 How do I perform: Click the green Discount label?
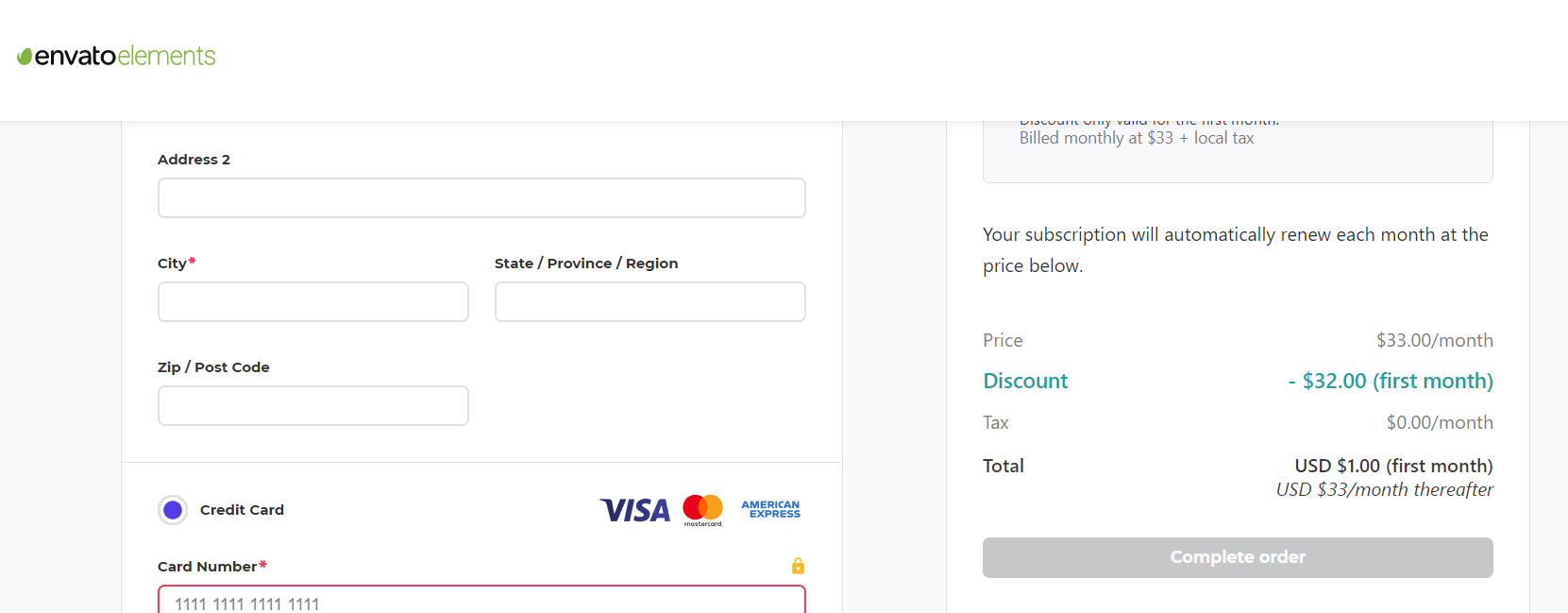click(x=1025, y=381)
